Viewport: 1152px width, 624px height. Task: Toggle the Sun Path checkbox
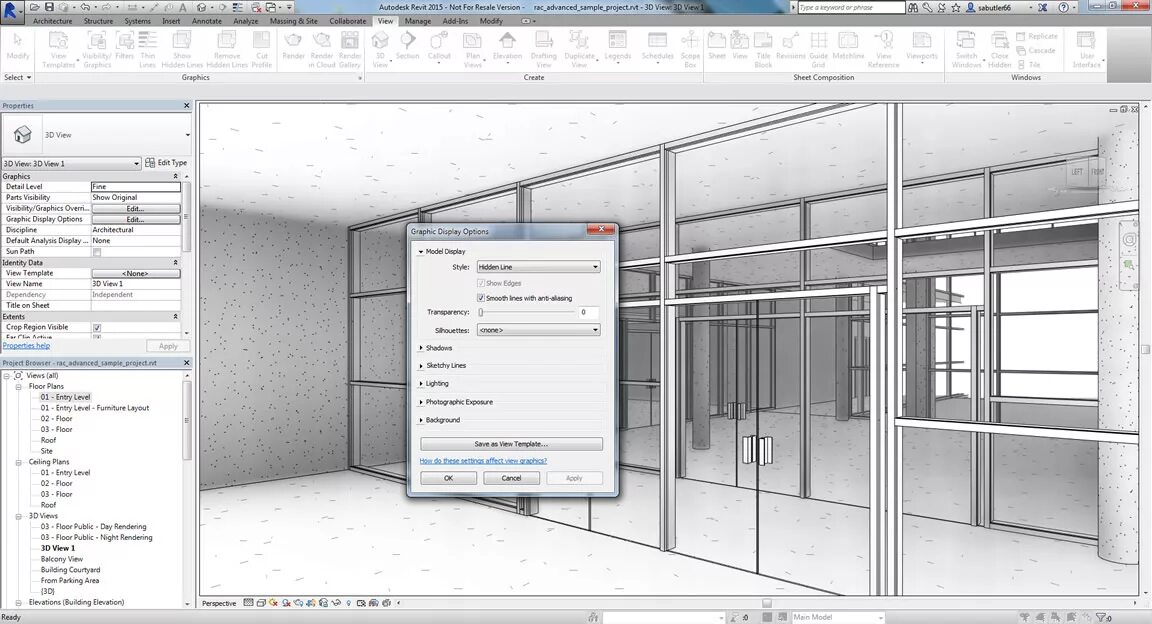pos(97,252)
